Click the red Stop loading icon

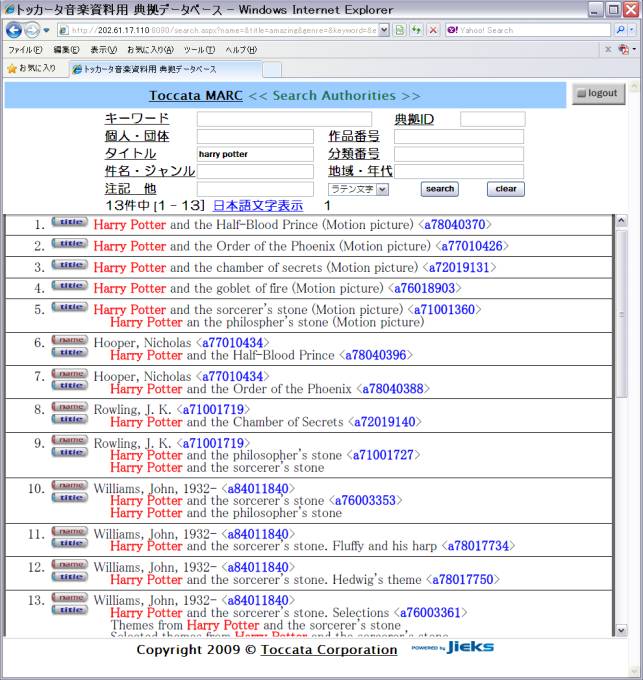coord(433,30)
